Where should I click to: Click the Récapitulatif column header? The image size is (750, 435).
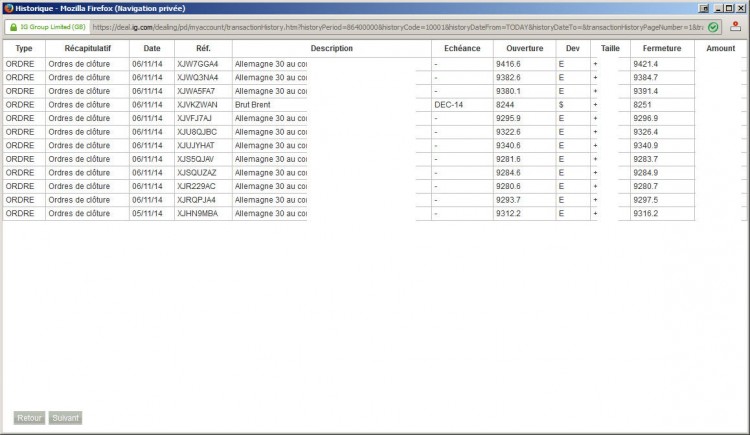coord(88,48)
